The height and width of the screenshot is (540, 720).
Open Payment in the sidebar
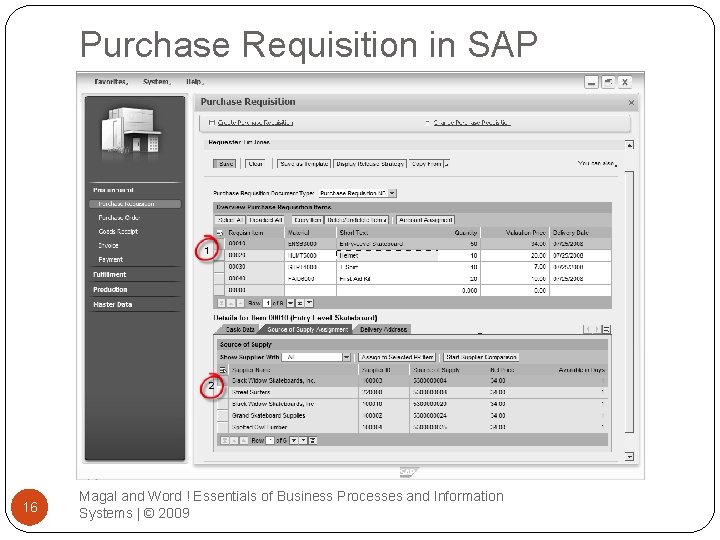[110, 259]
